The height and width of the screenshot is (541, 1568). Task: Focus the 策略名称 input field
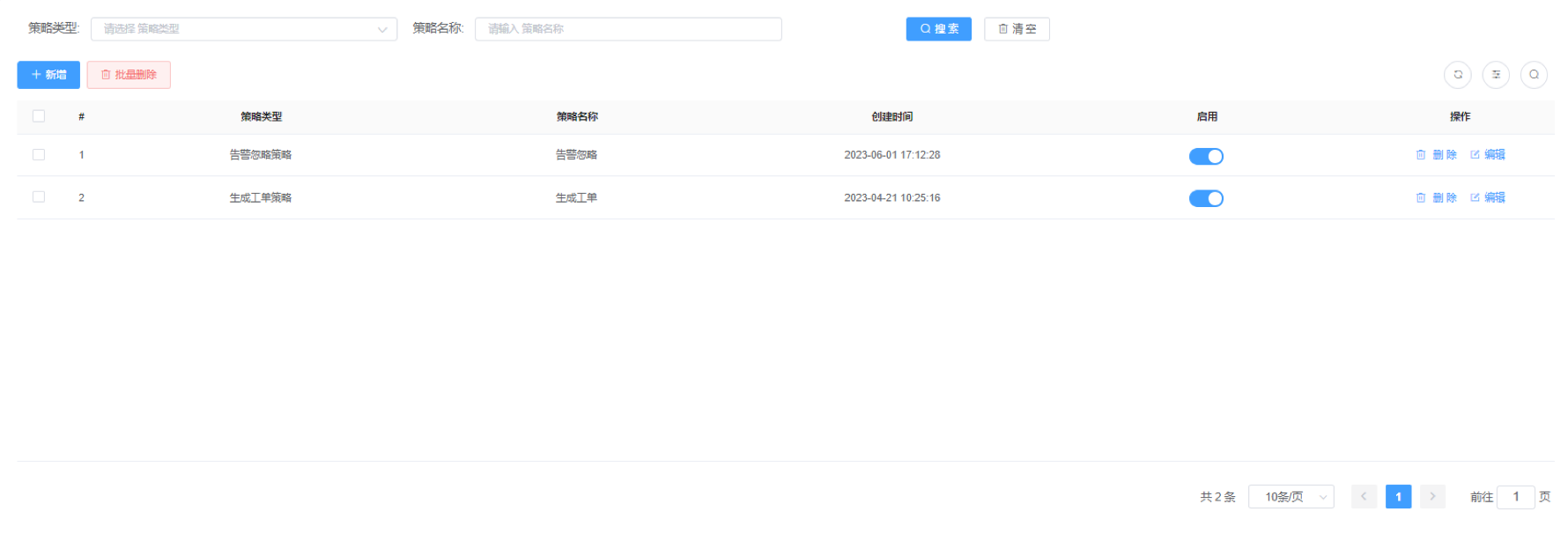(x=627, y=29)
